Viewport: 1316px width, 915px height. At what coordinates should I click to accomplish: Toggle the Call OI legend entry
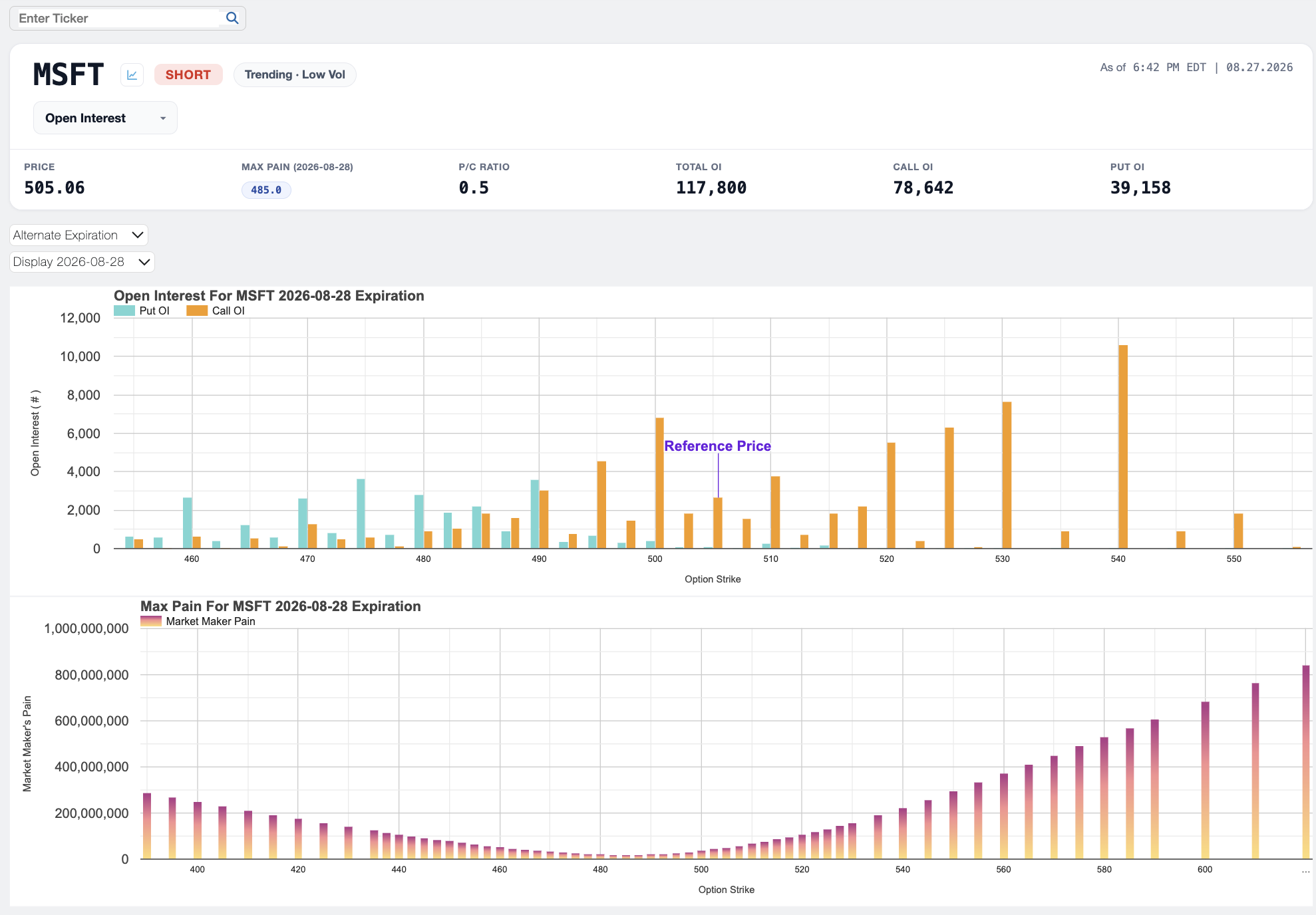pyautogui.click(x=216, y=311)
